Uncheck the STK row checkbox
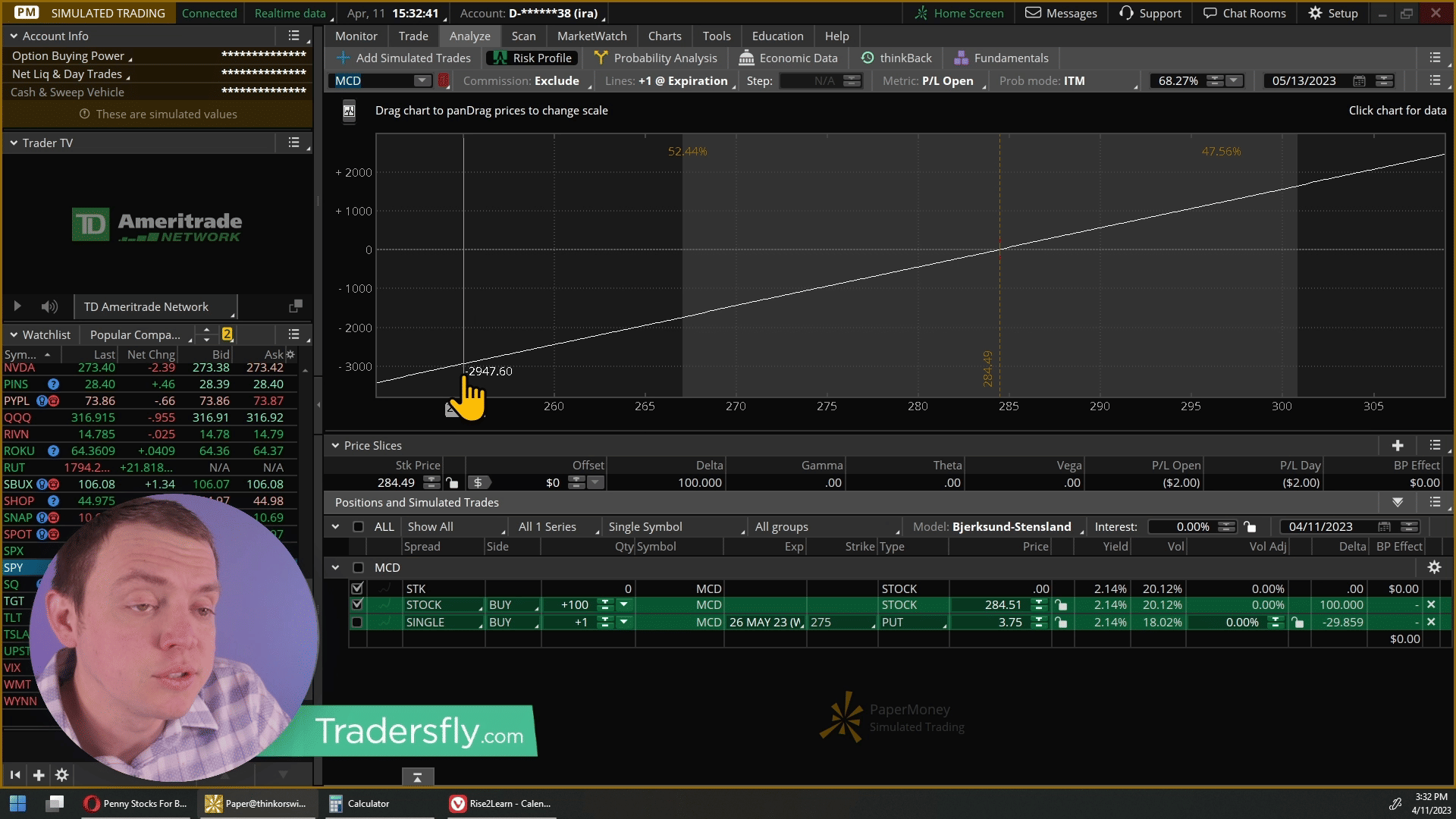Image resolution: width=1456 pixels, height=819 pixels. [x=357, y=588]
